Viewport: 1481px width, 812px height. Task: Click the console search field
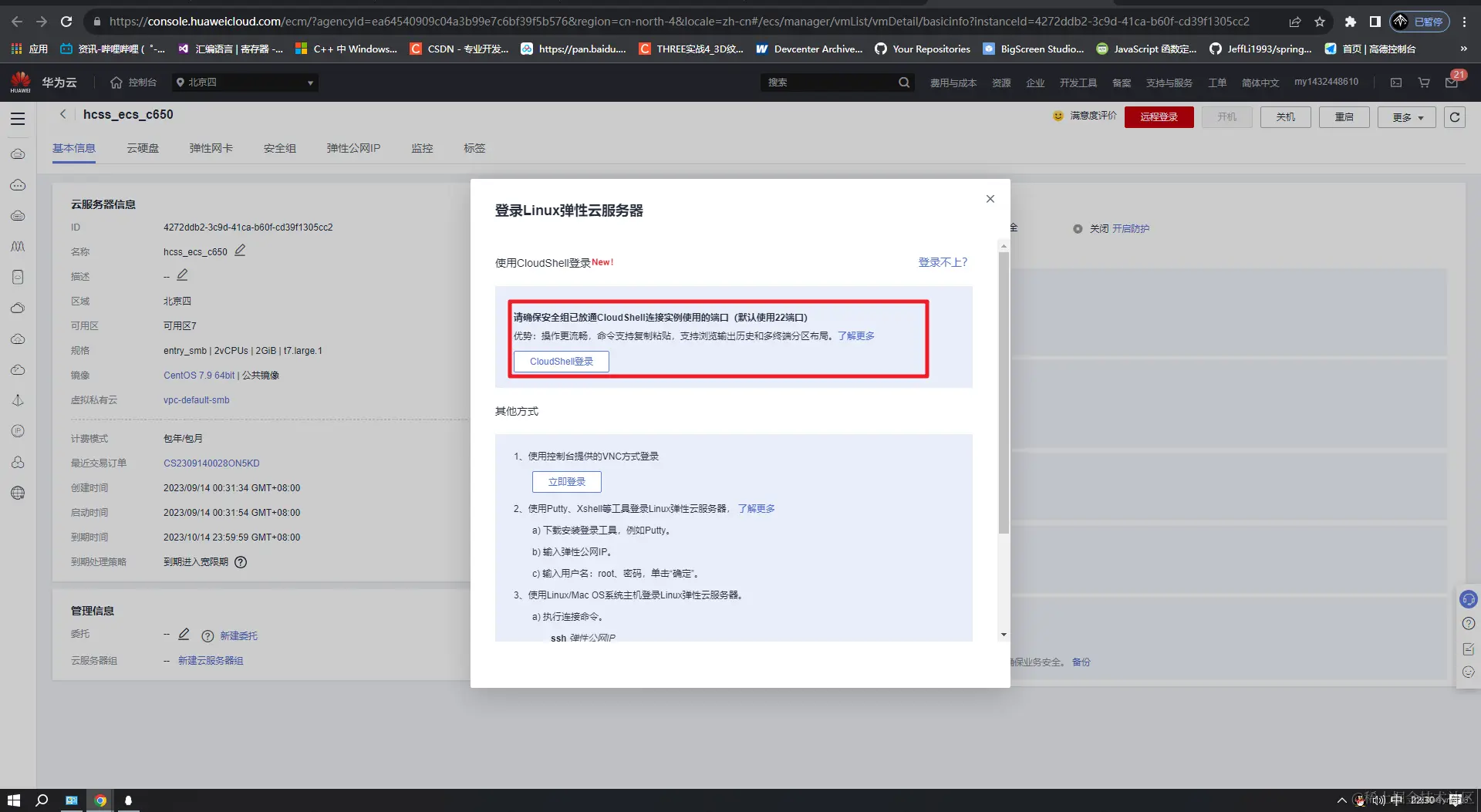coord(829,83)
